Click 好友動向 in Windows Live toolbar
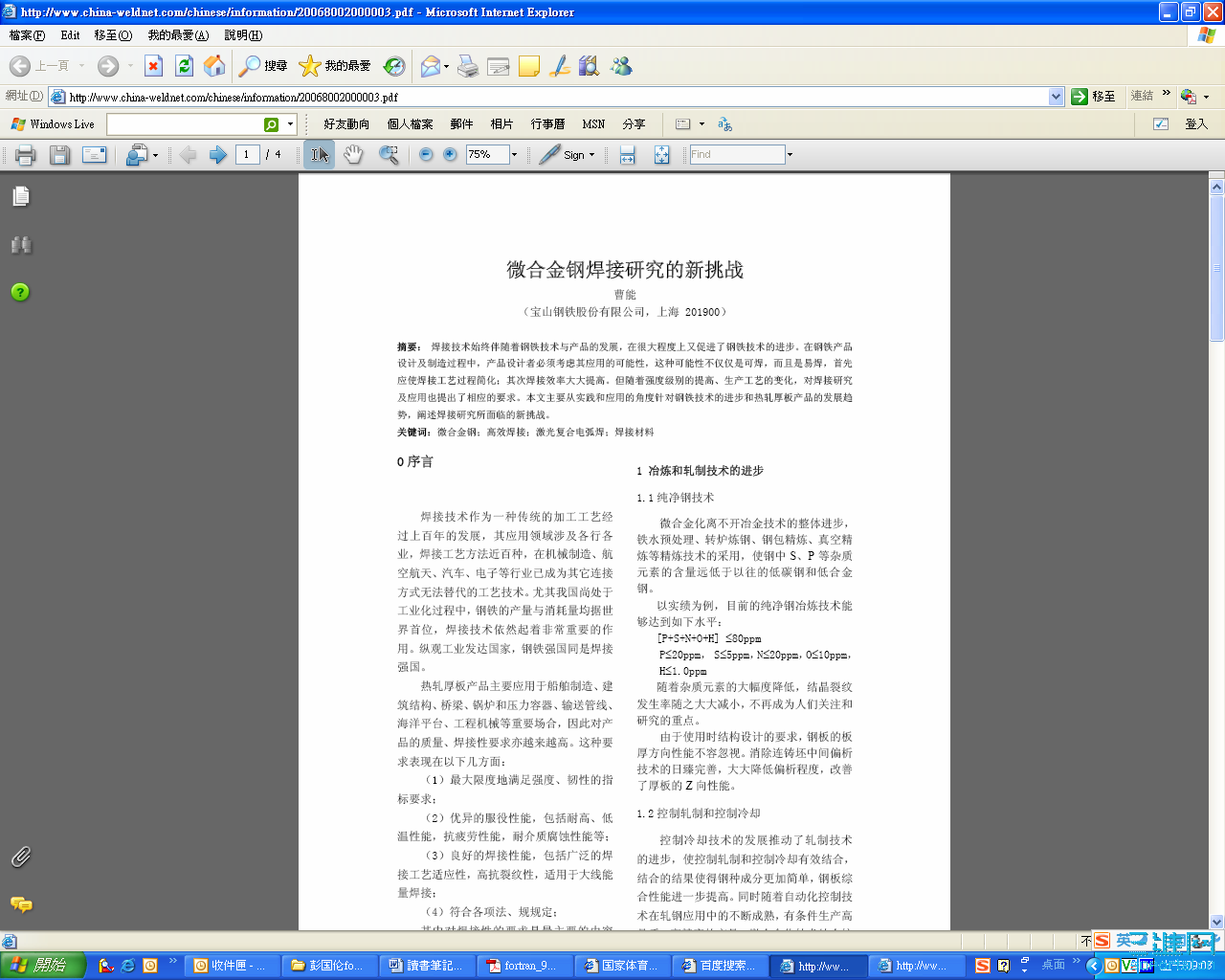1225x980 pixels. [346, 124]
